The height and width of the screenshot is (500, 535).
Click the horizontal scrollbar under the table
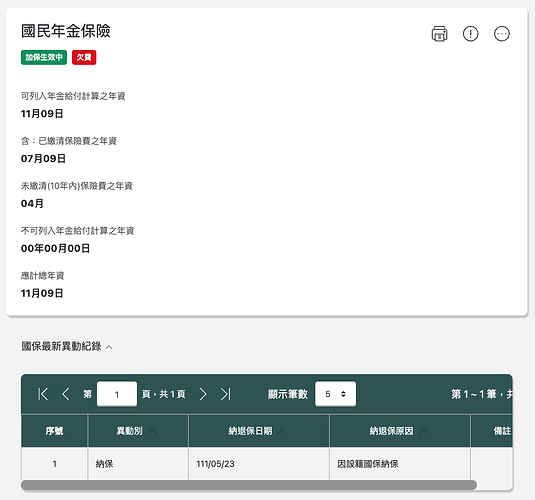tap(249, 485)
